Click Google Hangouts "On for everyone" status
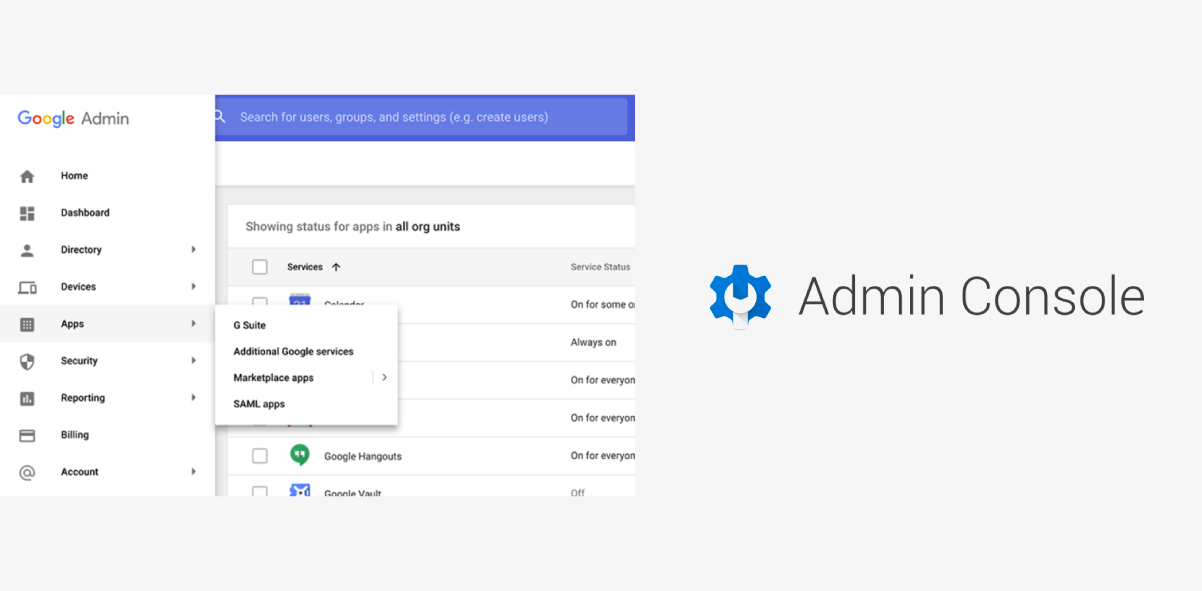 [x=603, y=456]
